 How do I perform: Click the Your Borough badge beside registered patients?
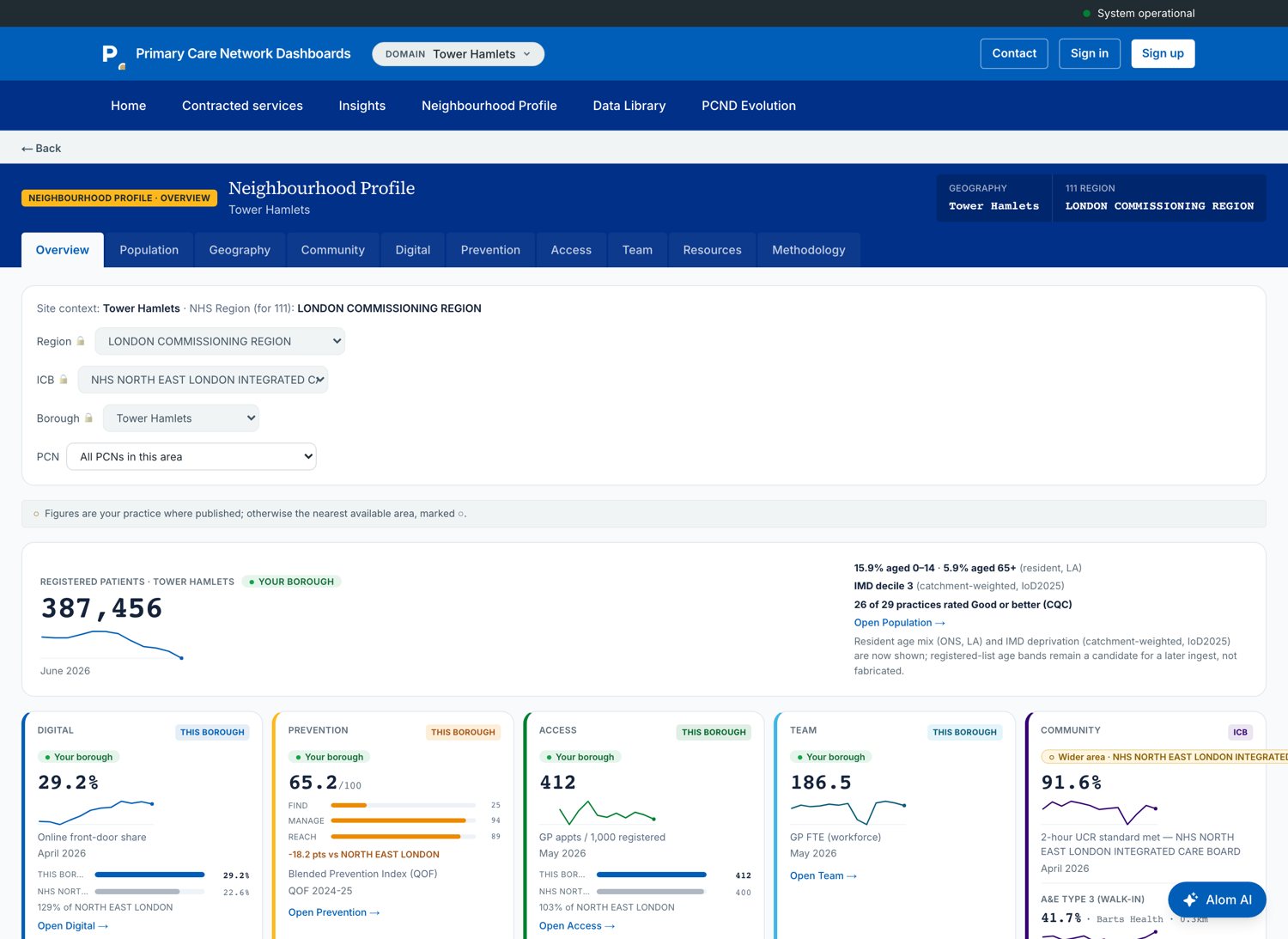pyautogui.click(x=291, y=582)
